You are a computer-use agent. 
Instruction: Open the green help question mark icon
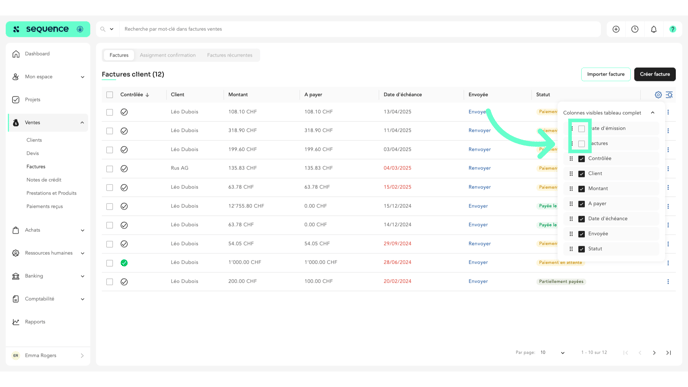click(672, 29)
